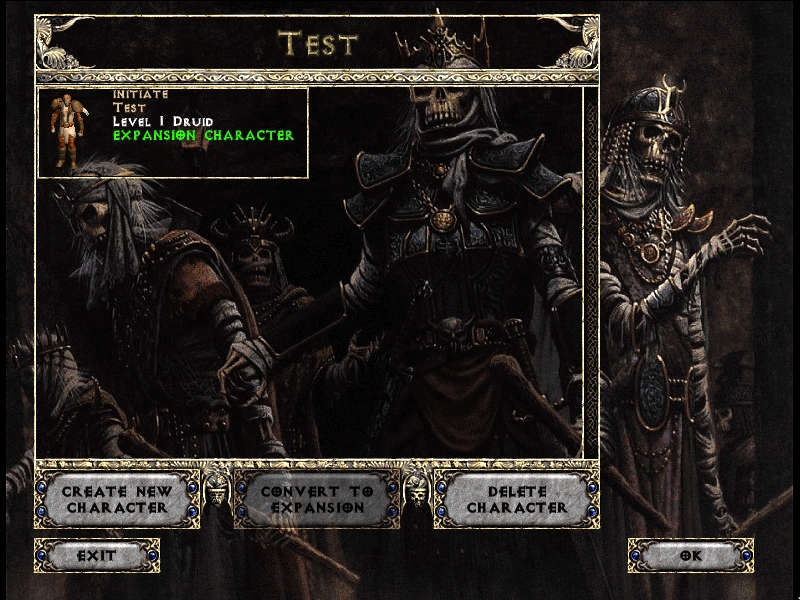
Task: Click the blue gem right of OK text
Action: (744, 555)
